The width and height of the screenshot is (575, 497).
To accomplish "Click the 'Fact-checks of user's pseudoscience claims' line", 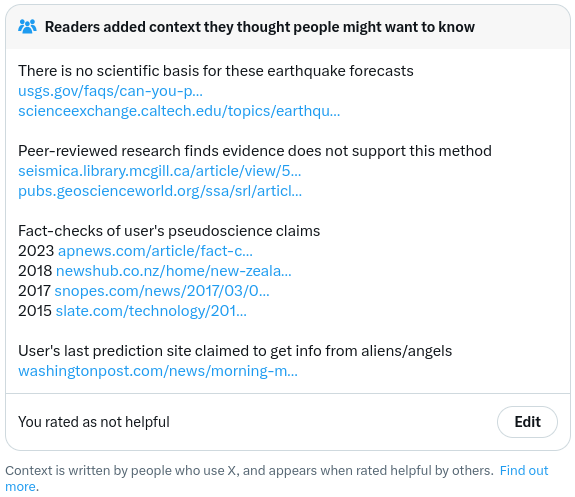I will 169,231.
